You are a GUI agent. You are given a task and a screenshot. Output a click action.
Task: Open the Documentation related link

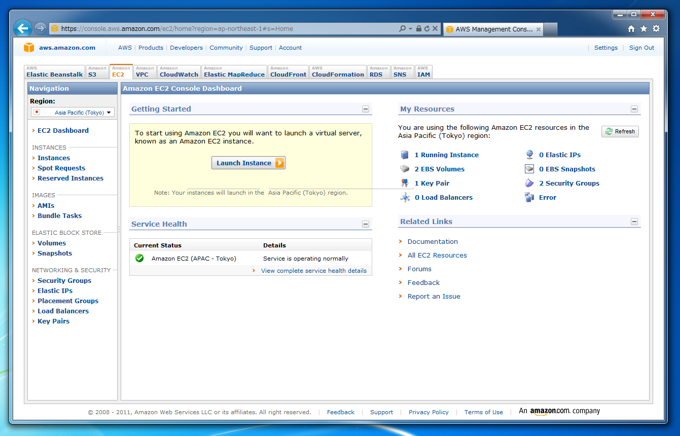point(432,242)
